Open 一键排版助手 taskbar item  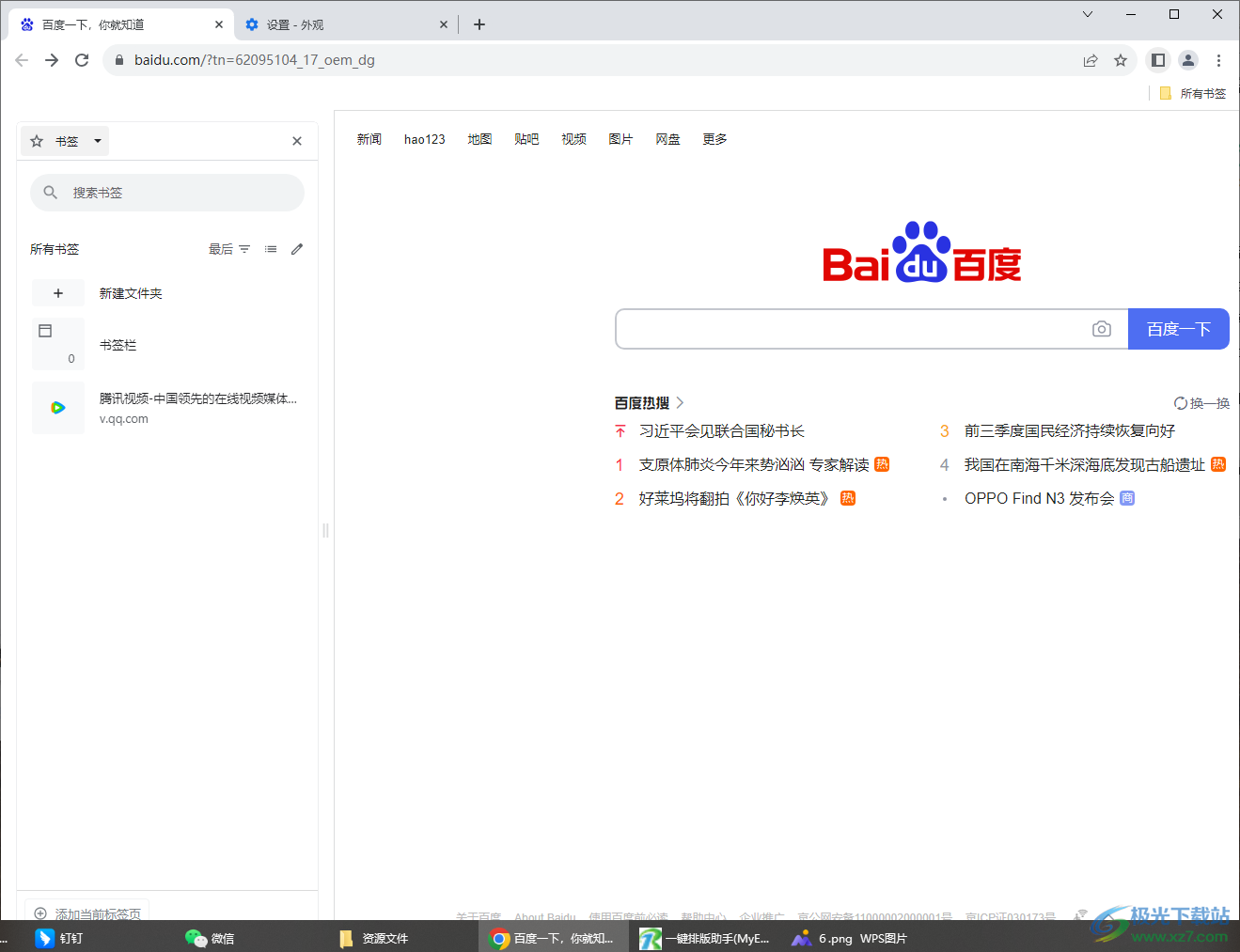point(705,938)
